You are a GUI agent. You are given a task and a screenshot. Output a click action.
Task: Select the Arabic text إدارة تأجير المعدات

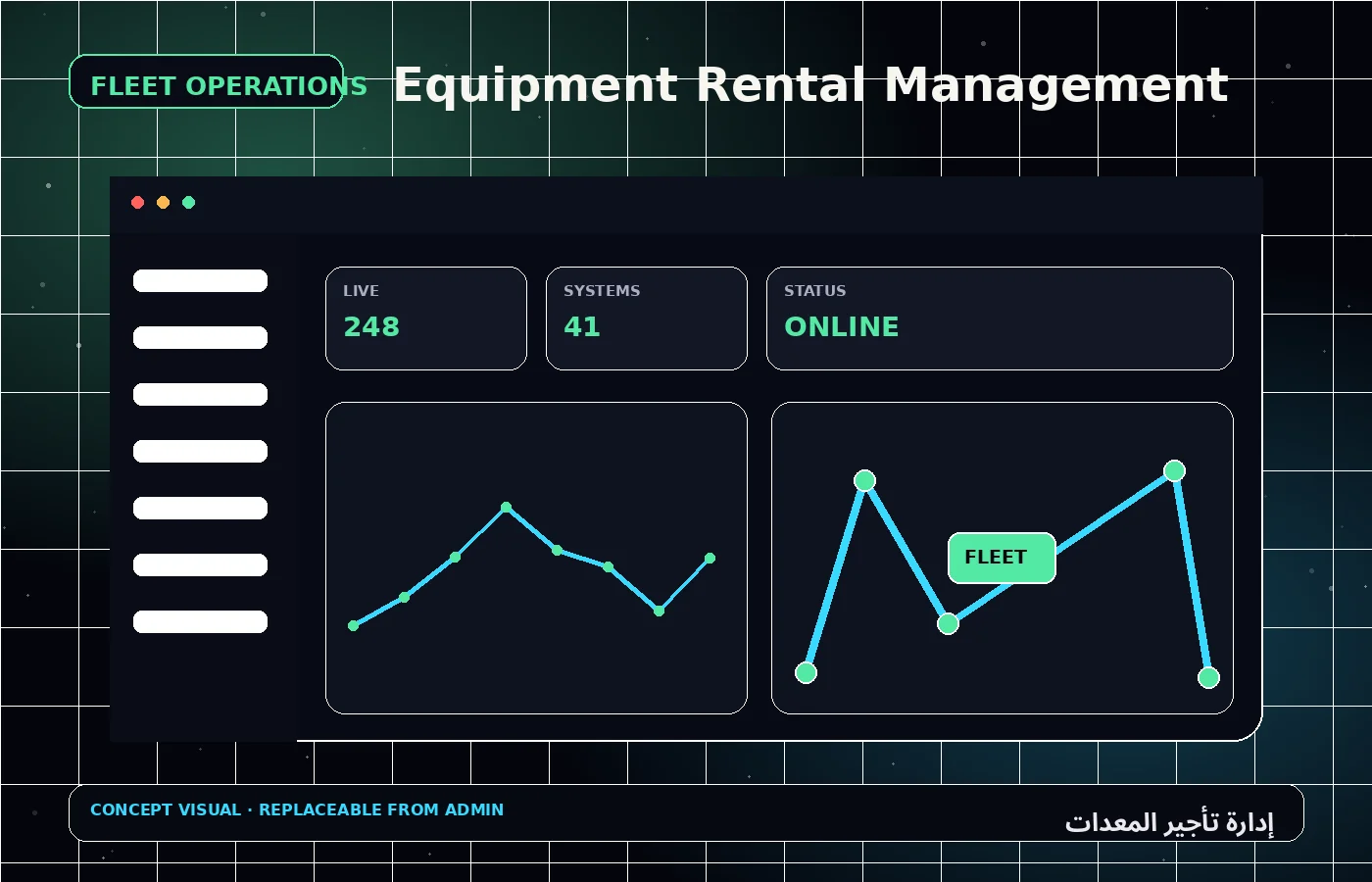[1169, 822]
